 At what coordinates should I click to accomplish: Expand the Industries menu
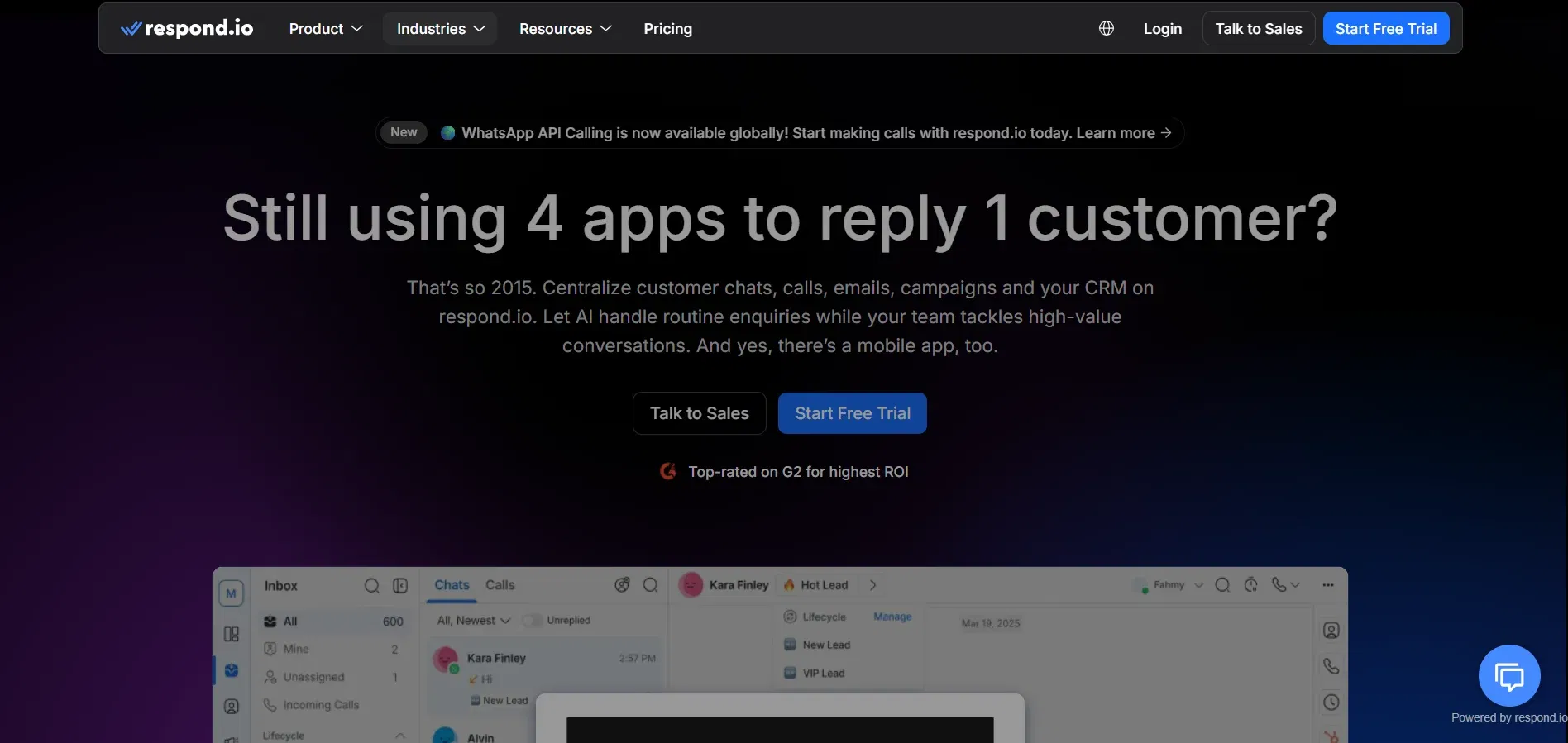click(x=440, y=29)
